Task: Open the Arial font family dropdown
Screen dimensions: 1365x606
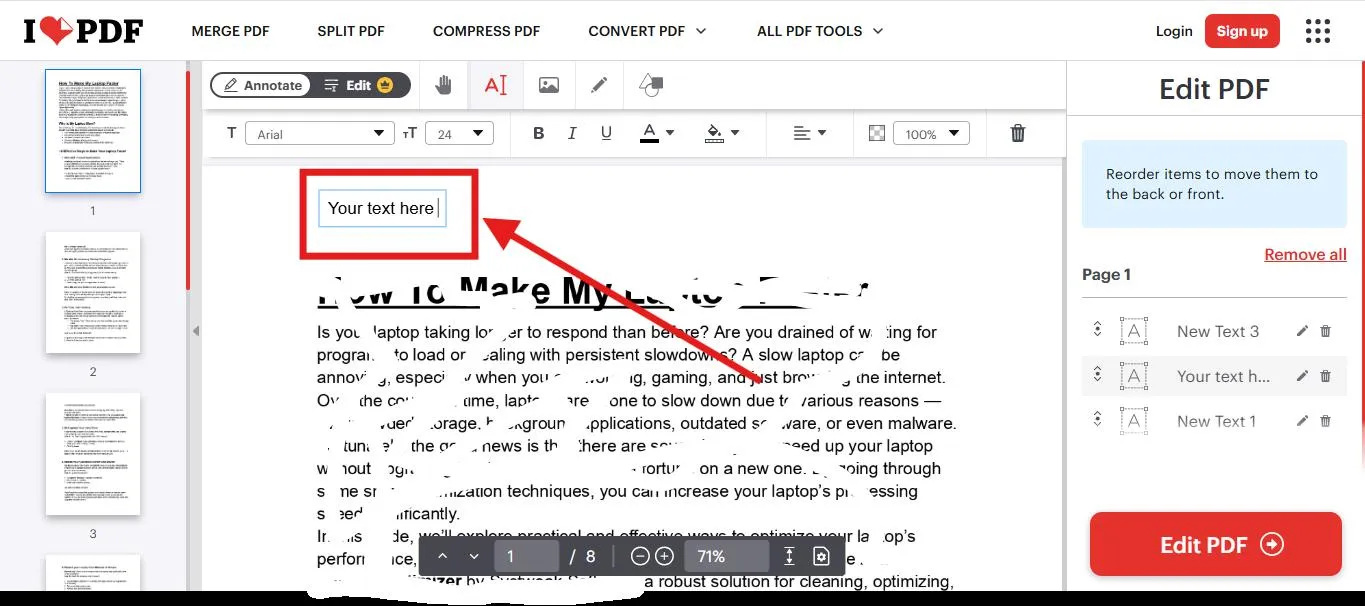Action: [x=320, y=134]
